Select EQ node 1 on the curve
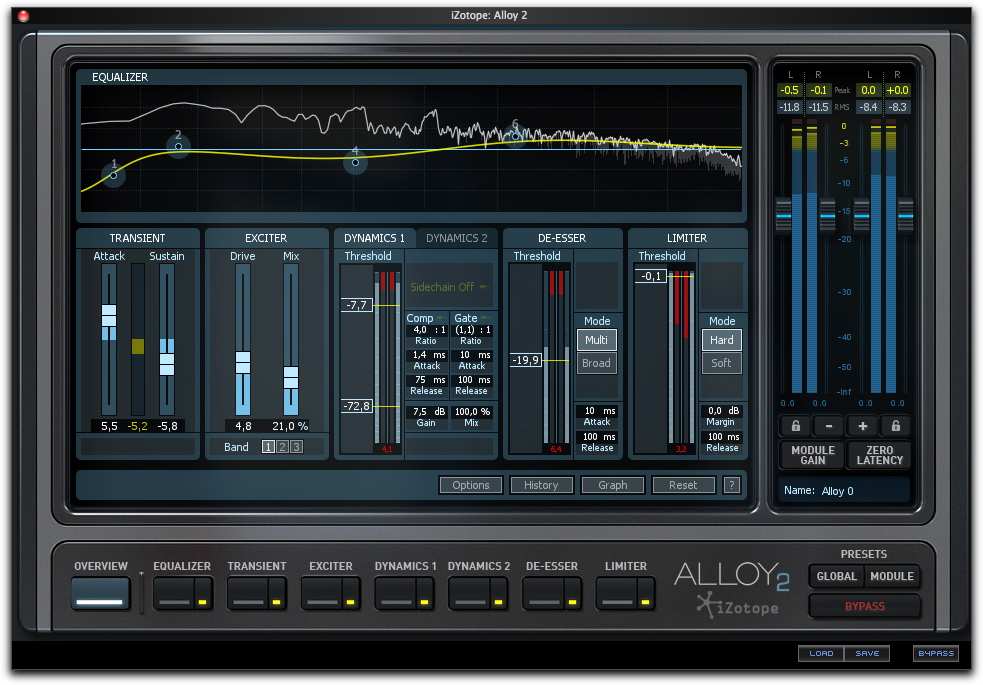983x685 pixels. [x=113, y=175]
